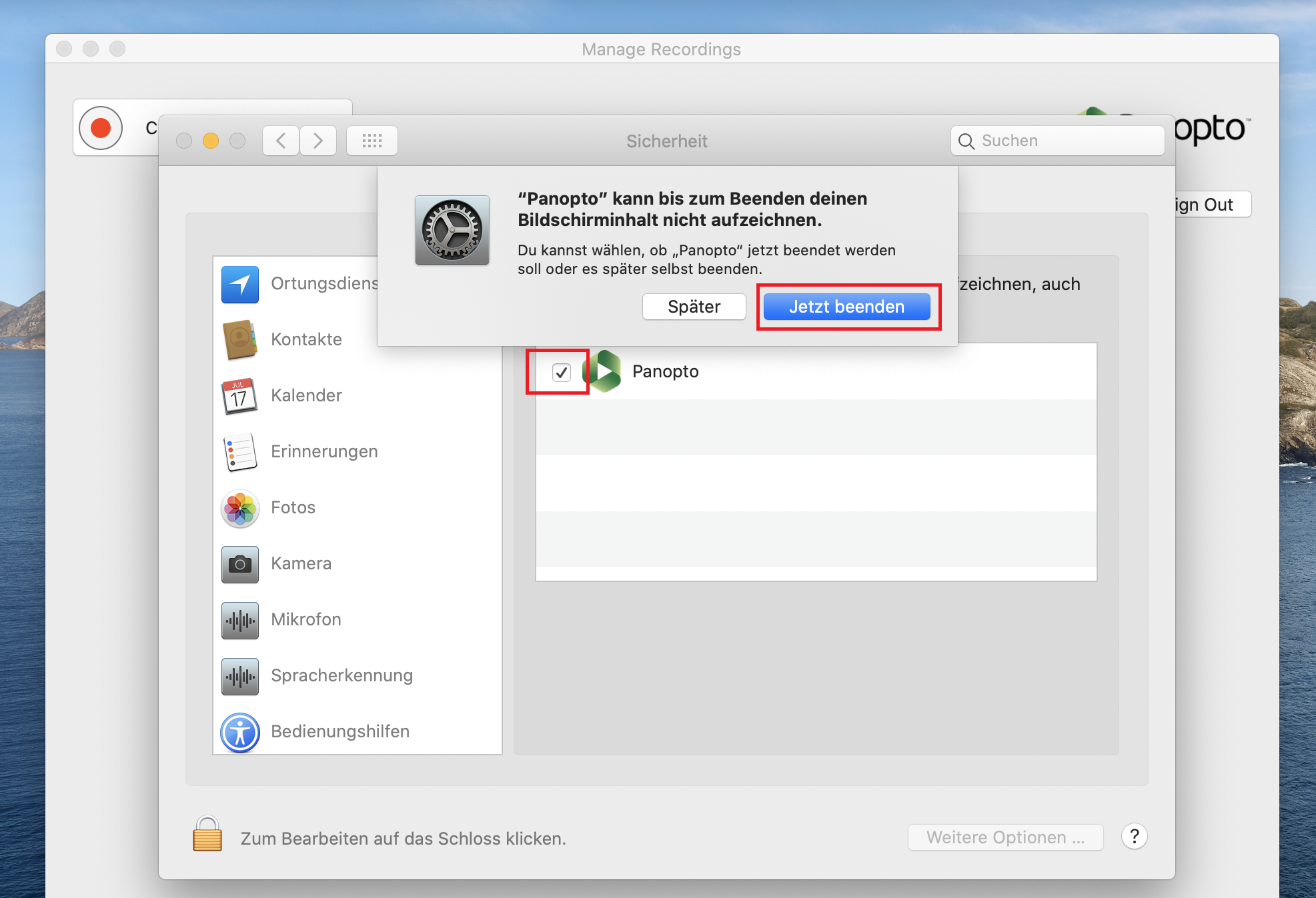Click the Kamera label
Image resolution: width=1316 pixels, height=898 pixels.
(x=301, y=563)
